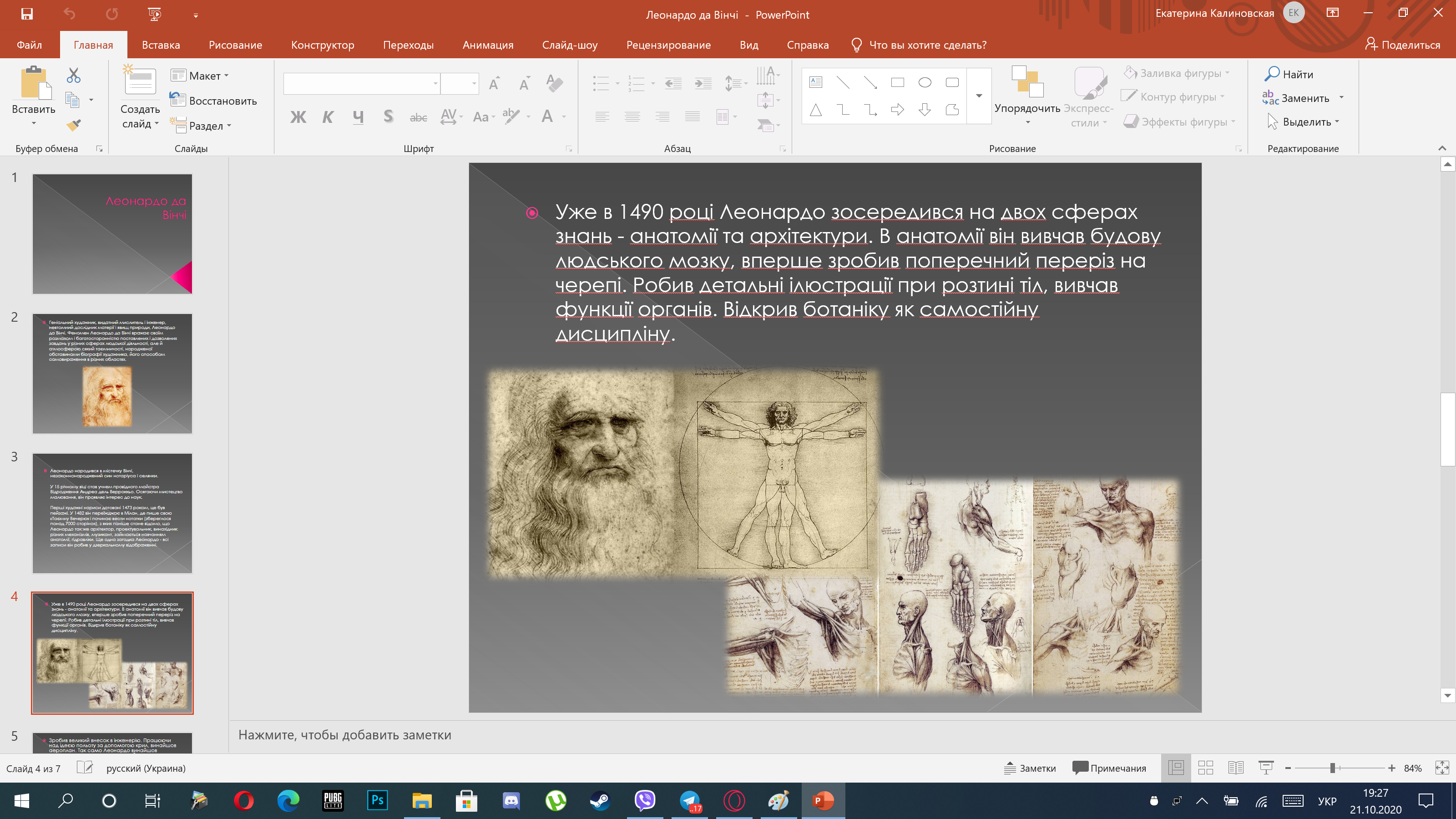Image resolution: width=1456 pixels, height=819 pixels.
Task: Start slideshow from status bar icon
Action: coord(1266,768)
